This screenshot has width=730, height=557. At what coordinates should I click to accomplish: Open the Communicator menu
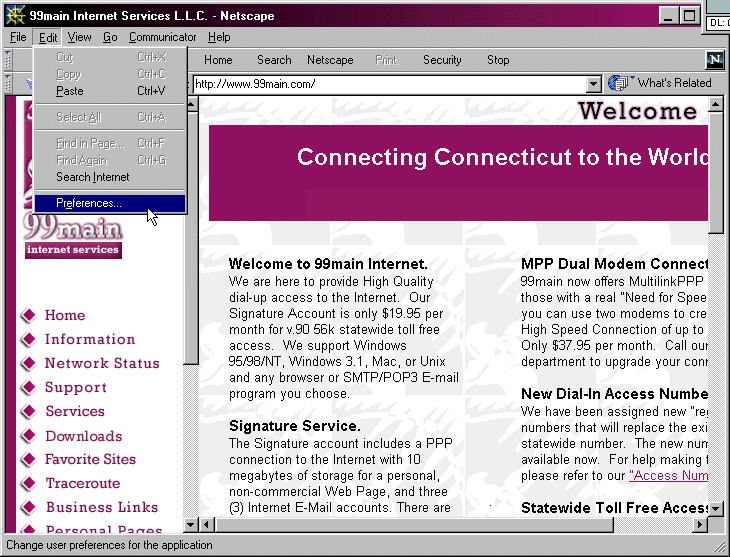[162, 37]
